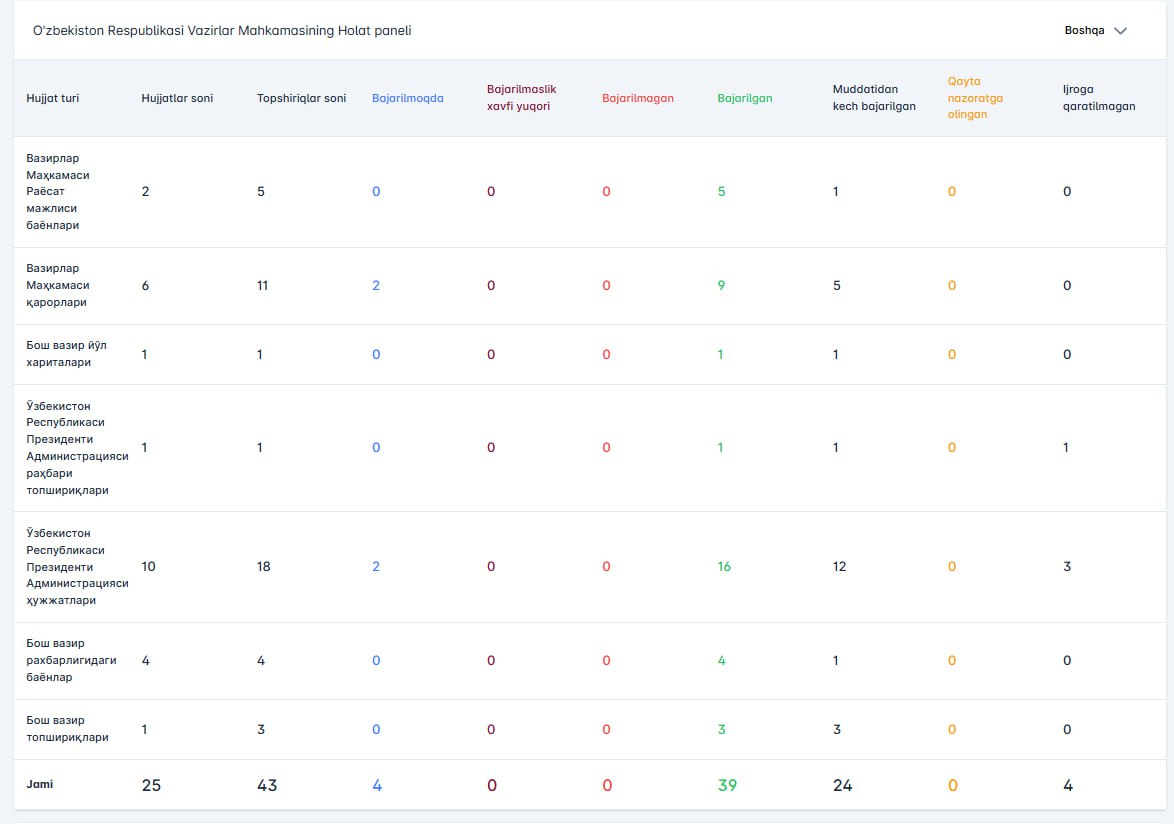Click the green value 9 under Bajarilgan
1174x824 pixels.
click(x=721, y=285)
